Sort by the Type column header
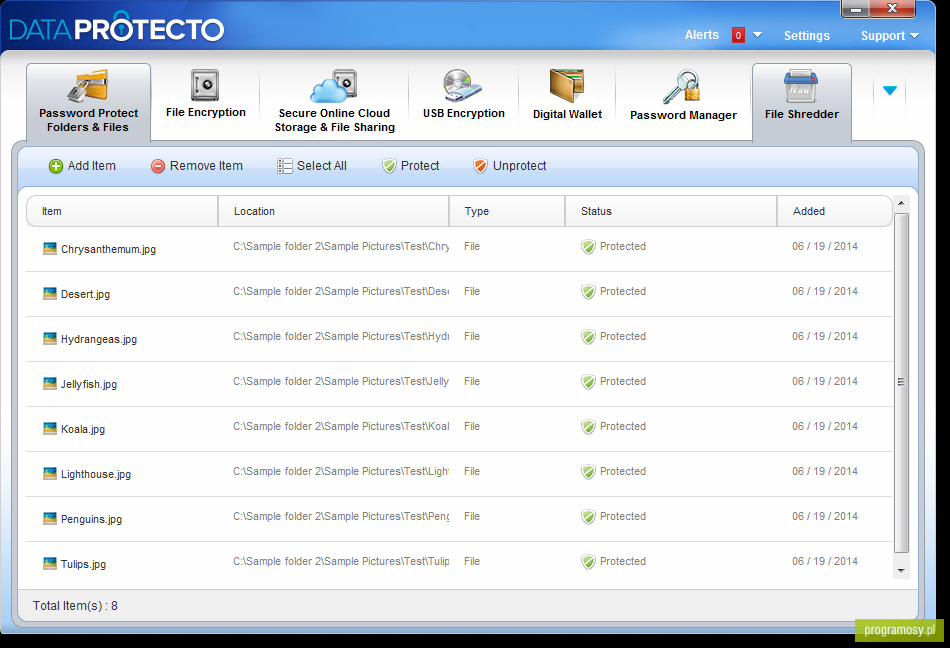Screen dimensions: 950x648 tap(507, 211)
